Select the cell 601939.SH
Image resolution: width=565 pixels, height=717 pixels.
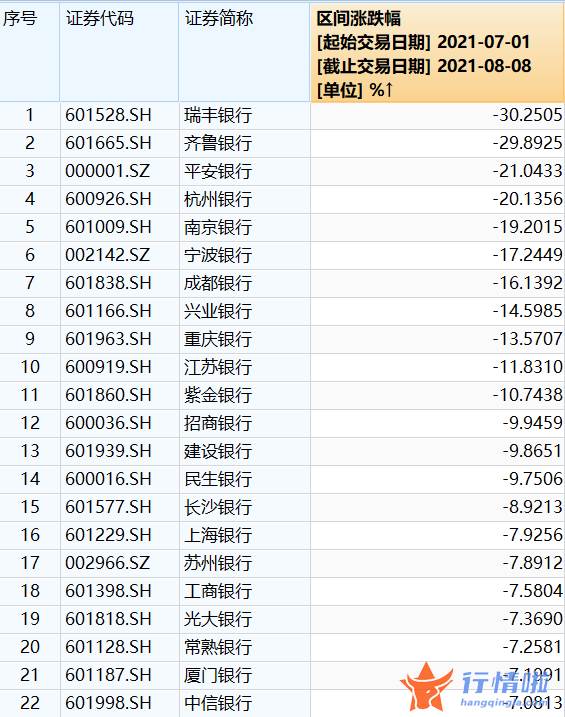[x=119, y=451]
